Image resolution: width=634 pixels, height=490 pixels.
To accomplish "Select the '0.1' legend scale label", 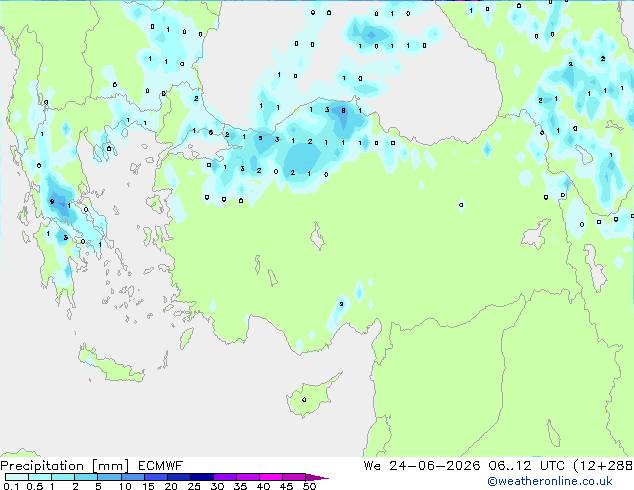I will 11,486.
